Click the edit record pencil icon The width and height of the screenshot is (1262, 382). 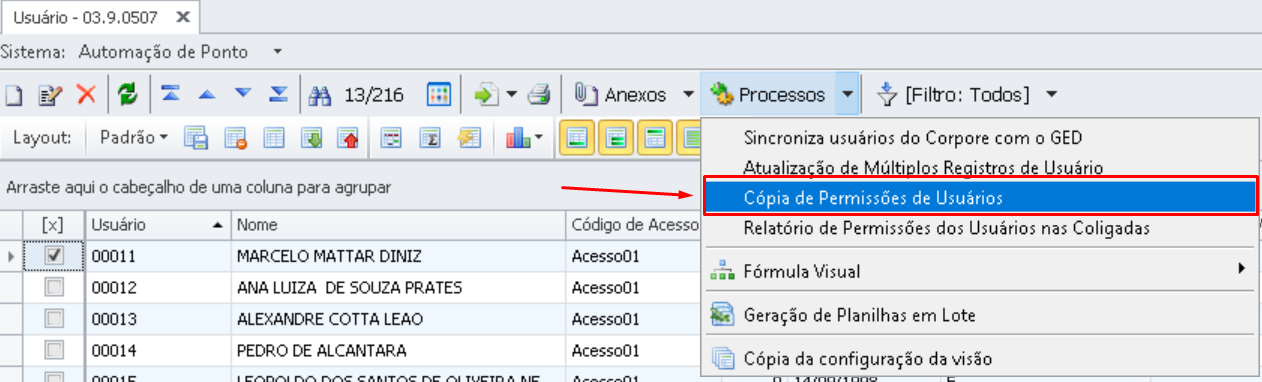(50, 95)
